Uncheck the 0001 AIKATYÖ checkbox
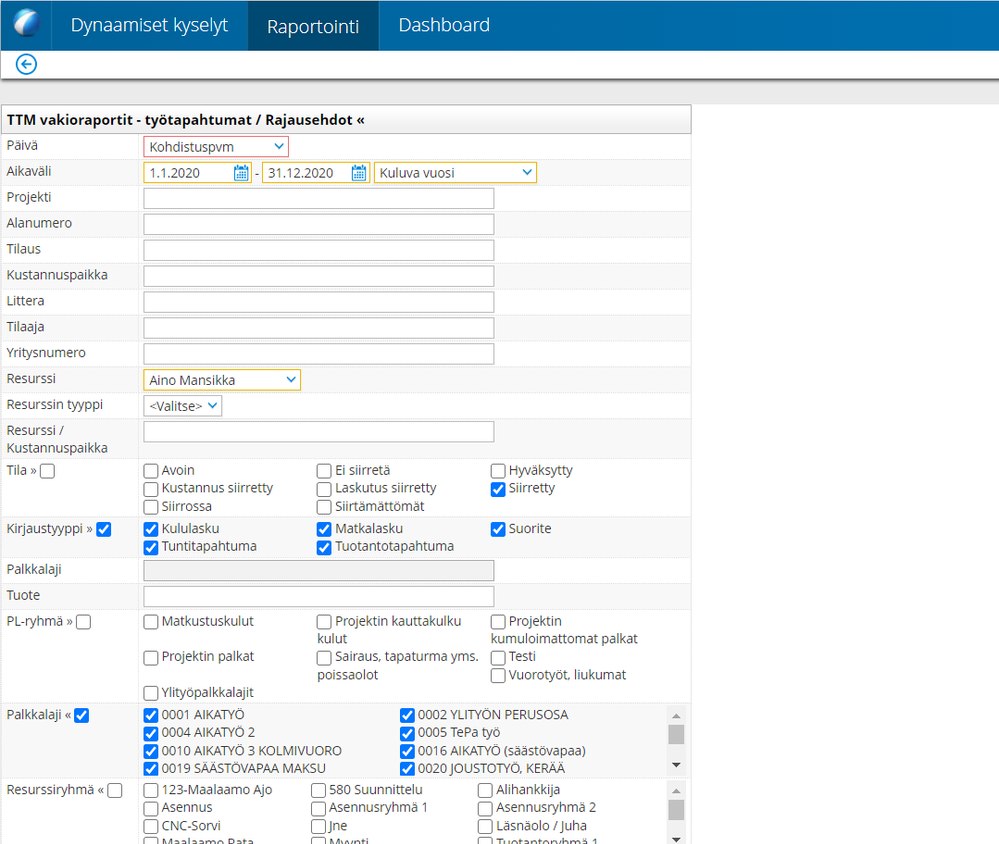This screenshot has height=844, width=999. pyautogui.click(x=151, y=715)
